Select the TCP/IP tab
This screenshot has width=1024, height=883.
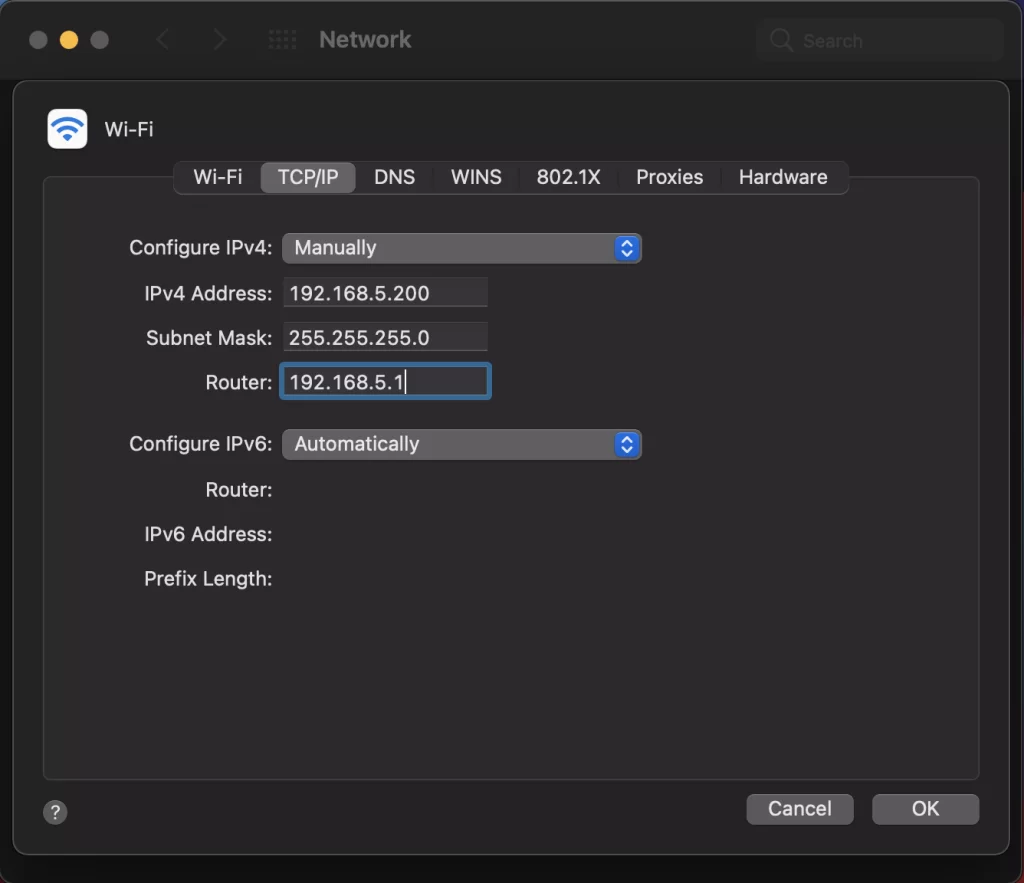[308, 177]
